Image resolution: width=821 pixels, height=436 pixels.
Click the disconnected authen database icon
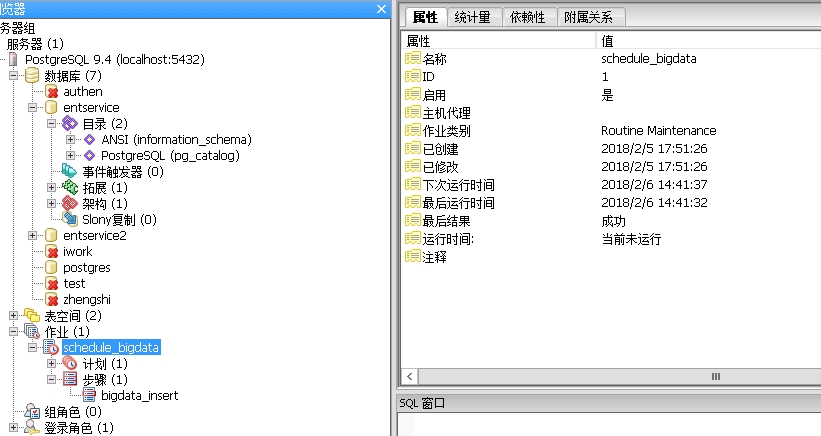51,92
